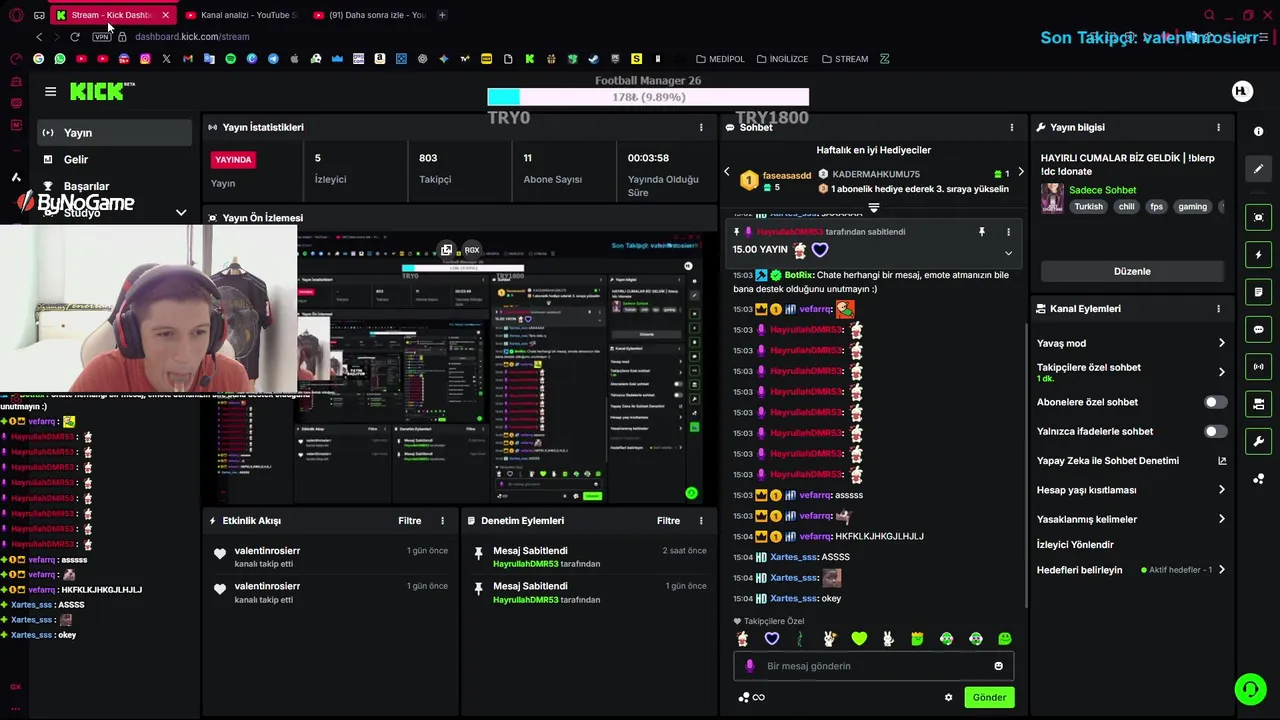Switch to Daha sonra izle YouTube tab
Viewport: 1280px width, 720px height.
tap(369, 15)
